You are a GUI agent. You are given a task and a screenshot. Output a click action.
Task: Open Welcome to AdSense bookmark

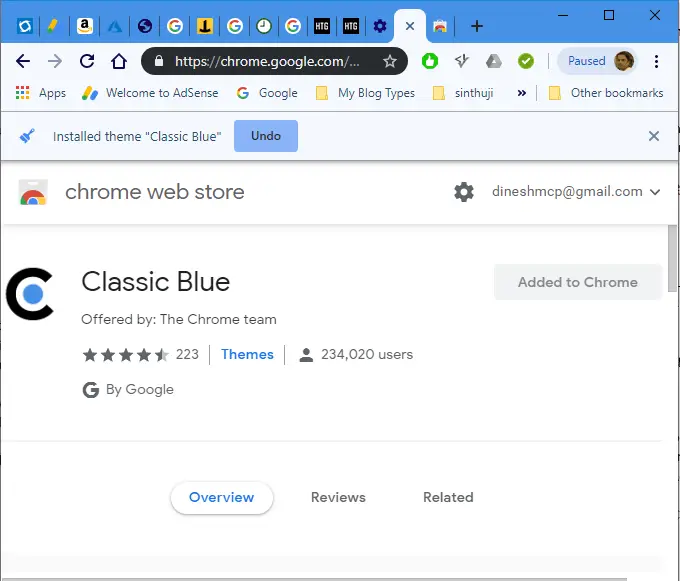(x=150, y=93)
